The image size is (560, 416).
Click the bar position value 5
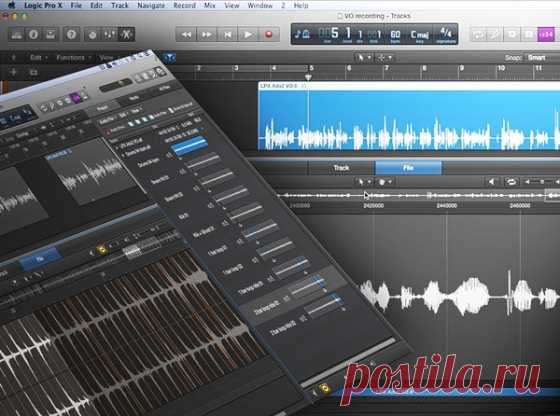(x=335, y=33)
